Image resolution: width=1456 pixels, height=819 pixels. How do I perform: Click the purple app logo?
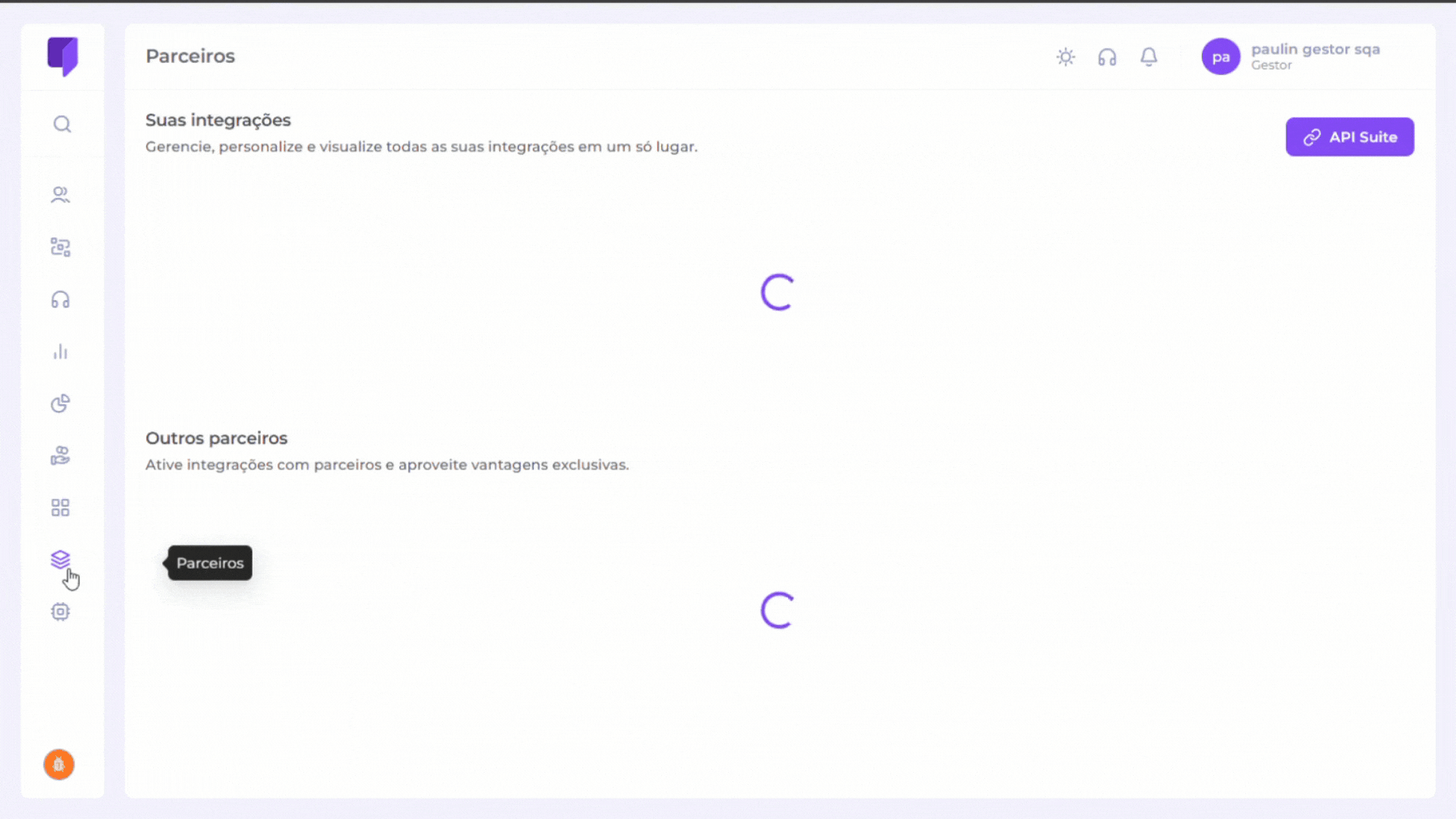click(x=62, y=56)
